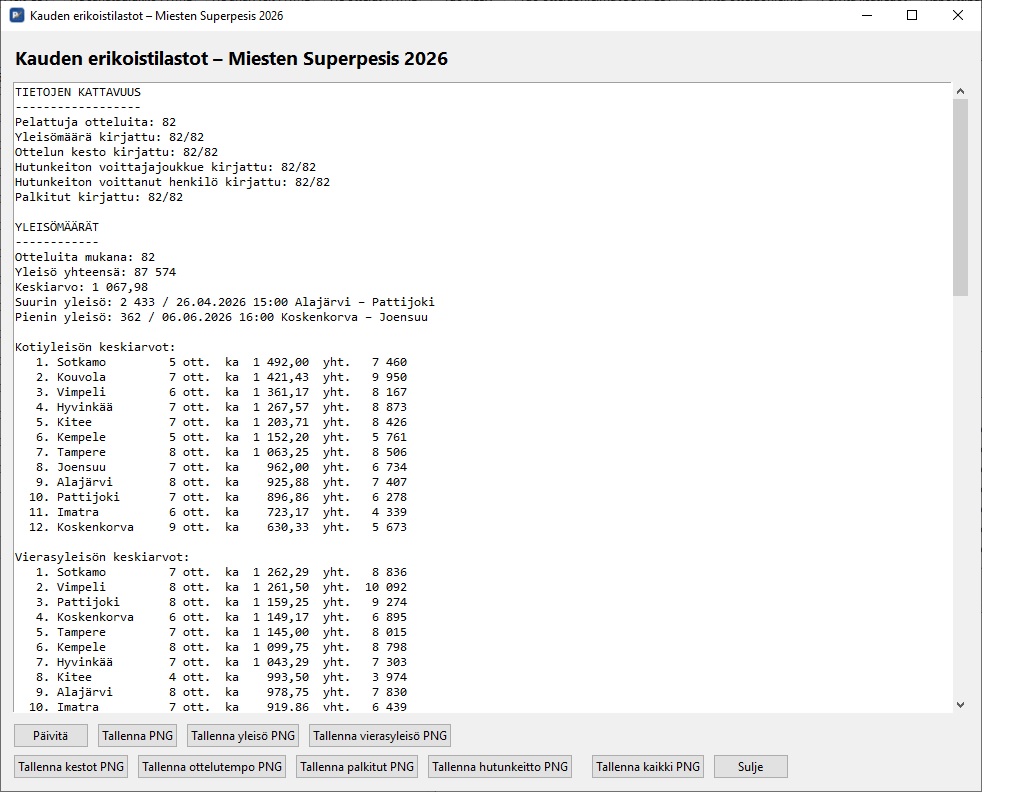The height and width of the screenshot is (792, 1024).
Task: Click home row 6. Kempele 5 761
Action: coord(221,437)
